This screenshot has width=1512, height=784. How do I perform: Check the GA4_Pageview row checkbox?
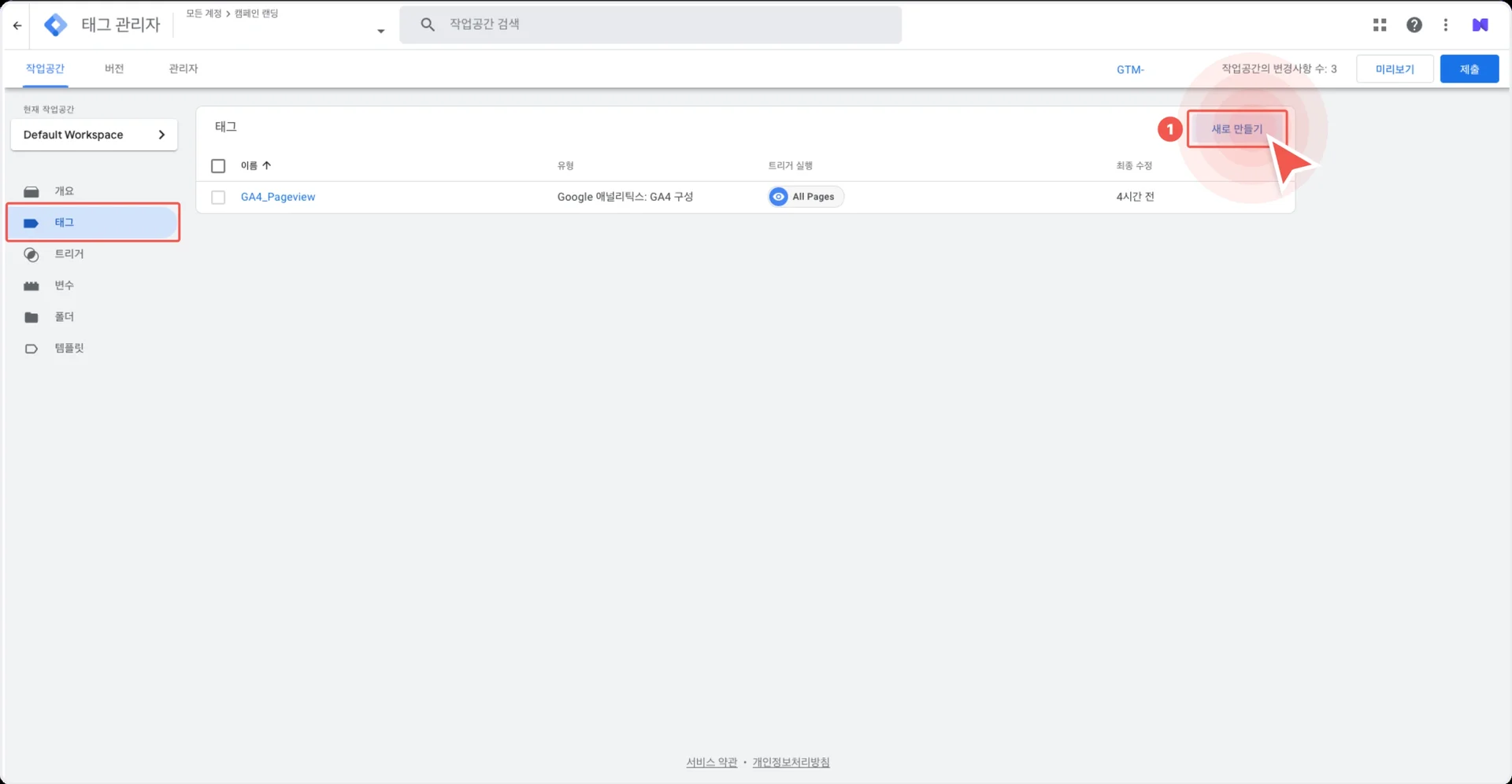coord(218,198)
